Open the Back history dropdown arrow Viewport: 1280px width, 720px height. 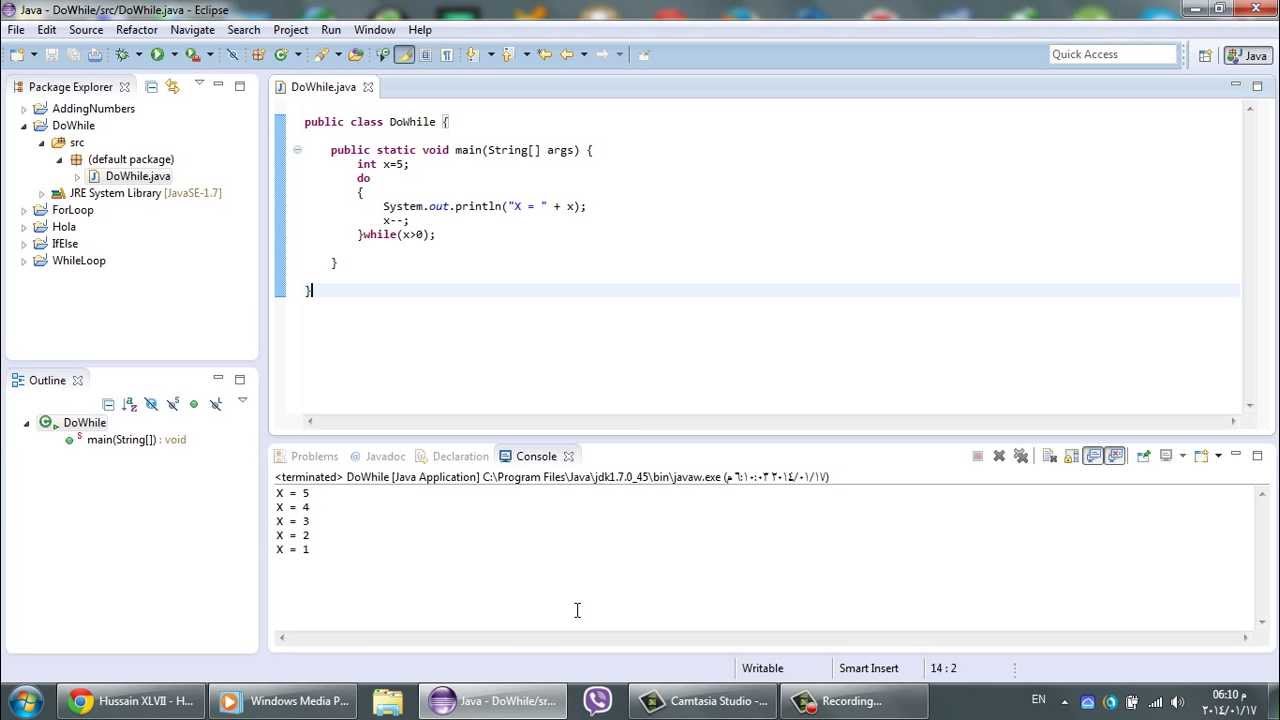[x=584, y=55]
